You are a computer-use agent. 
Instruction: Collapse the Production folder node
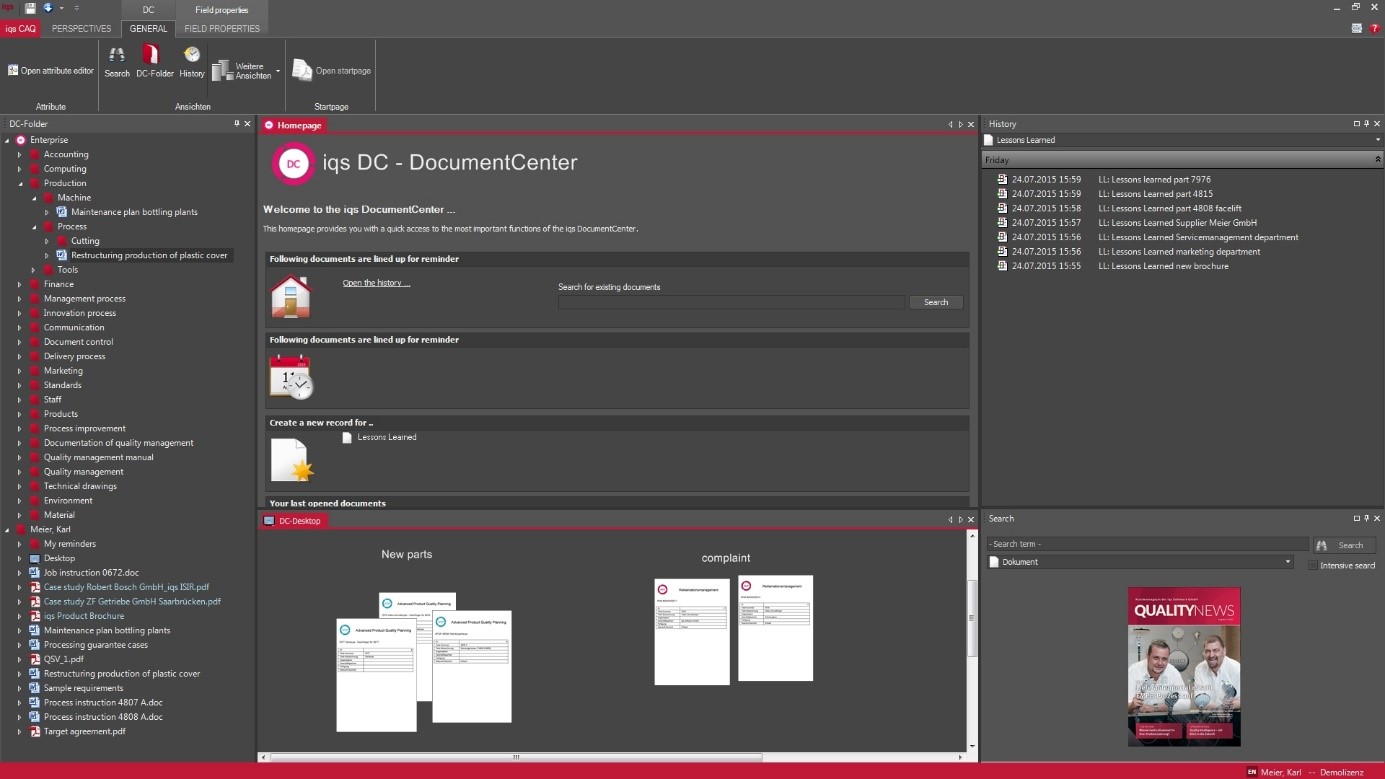click(19, 184)
